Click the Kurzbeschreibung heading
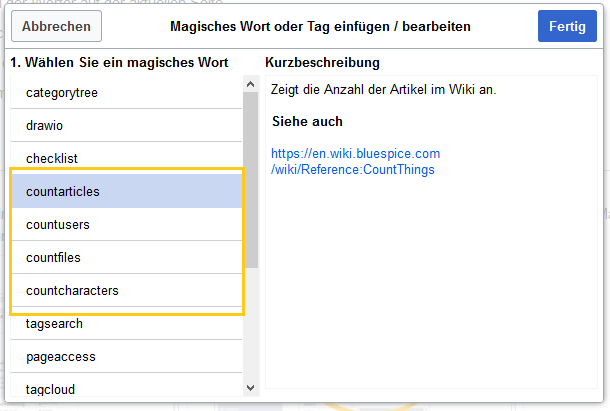 tap(322, 62)
